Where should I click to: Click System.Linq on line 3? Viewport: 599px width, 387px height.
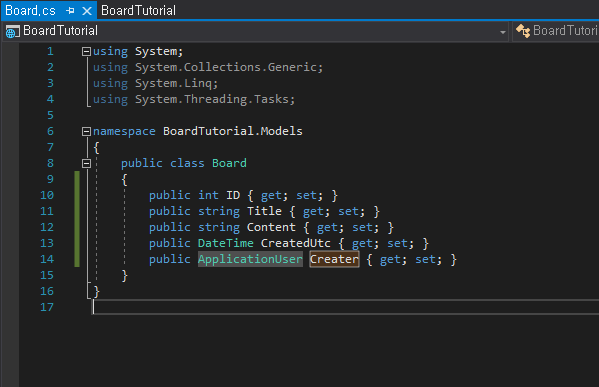click(173, 83)
